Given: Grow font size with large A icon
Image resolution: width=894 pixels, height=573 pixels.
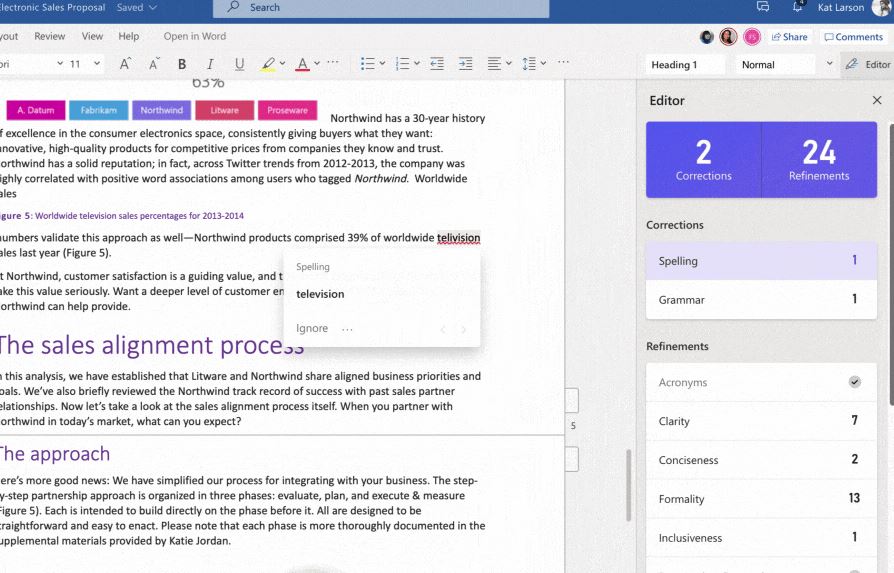Looking at the screenshot, I should (x=125, y=64).
